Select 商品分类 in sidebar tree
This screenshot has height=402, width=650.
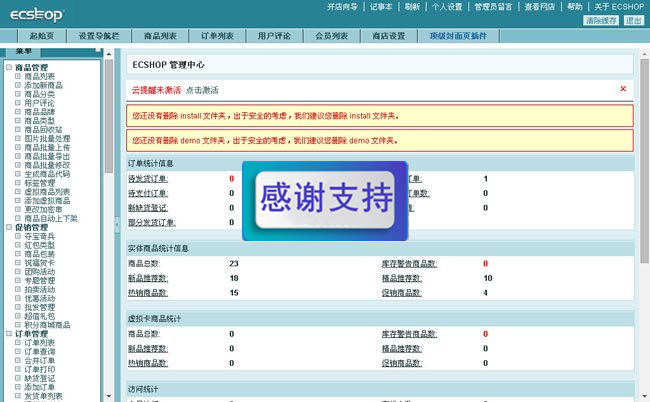click(39, 94)
